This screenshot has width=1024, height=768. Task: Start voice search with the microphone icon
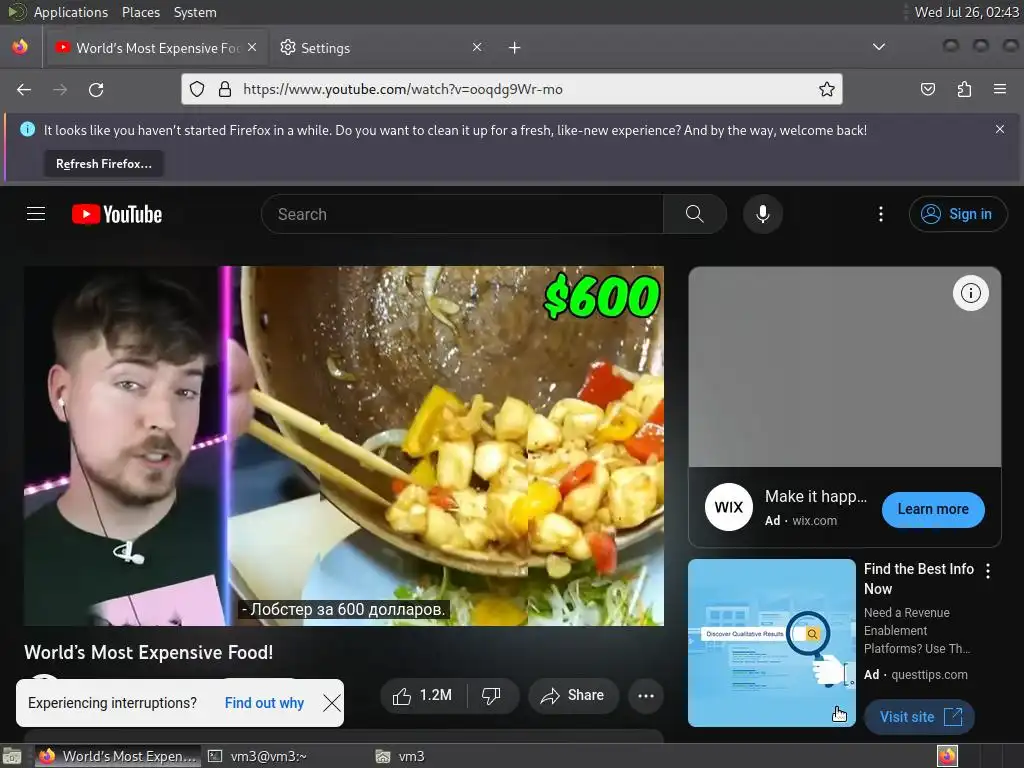point(763,214)
